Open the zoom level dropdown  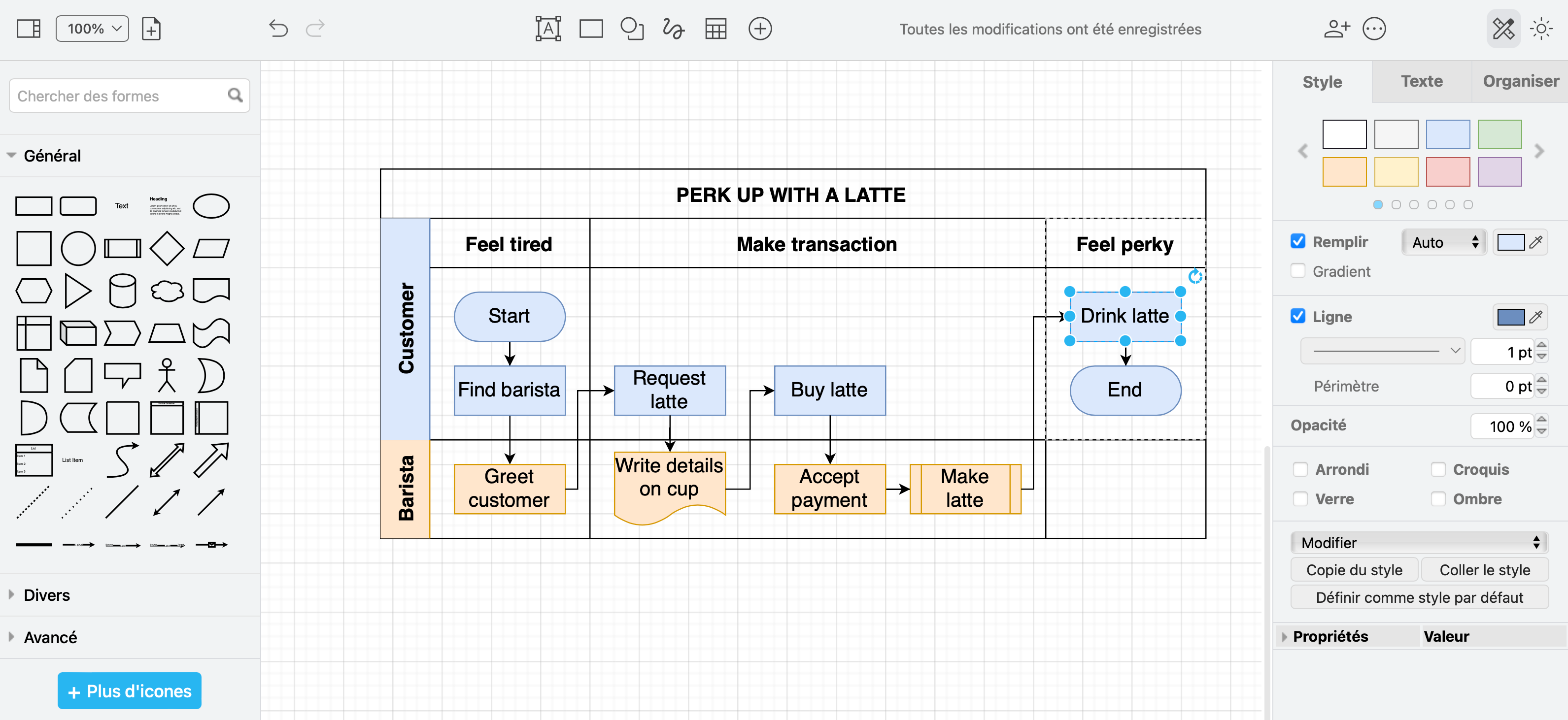[x=91, y=28]
